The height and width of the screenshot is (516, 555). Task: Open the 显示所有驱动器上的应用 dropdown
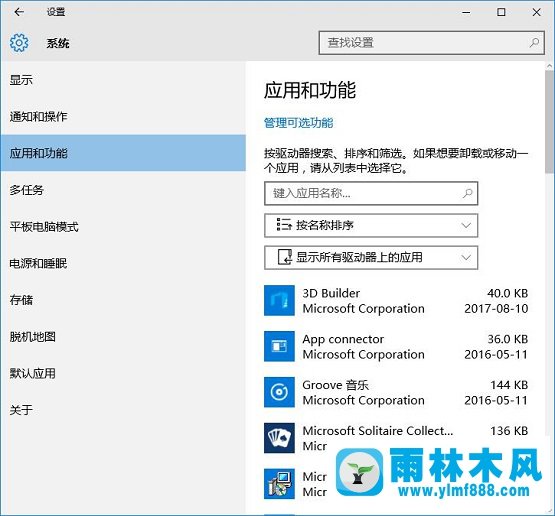point(371,258)
